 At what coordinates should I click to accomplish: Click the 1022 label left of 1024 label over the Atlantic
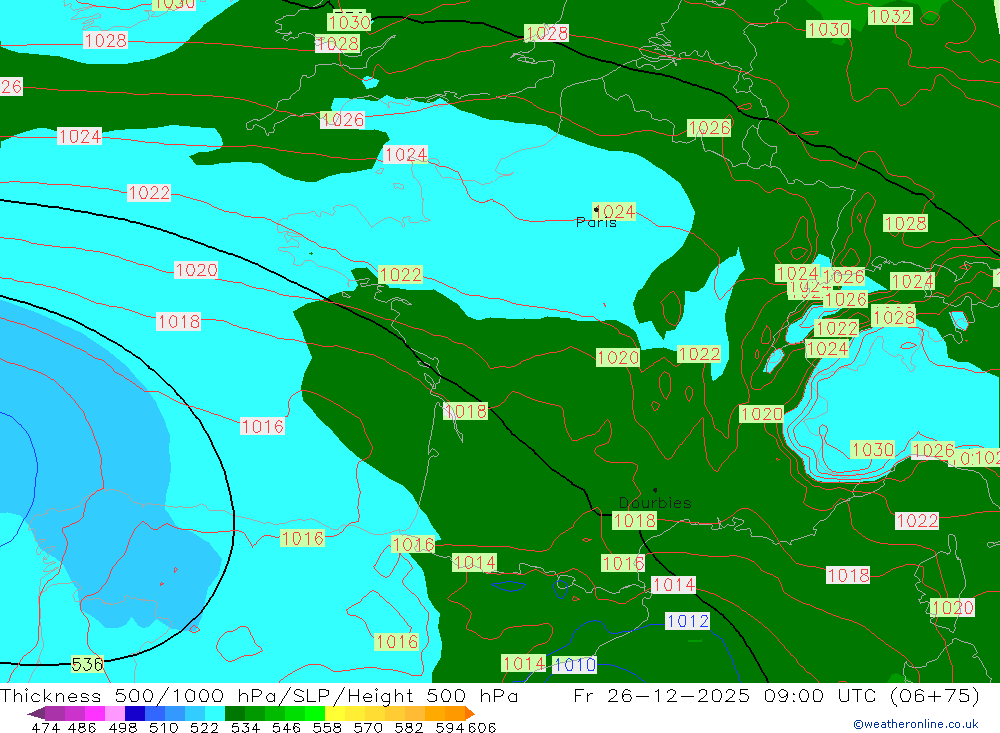click(x=149, y=193)
